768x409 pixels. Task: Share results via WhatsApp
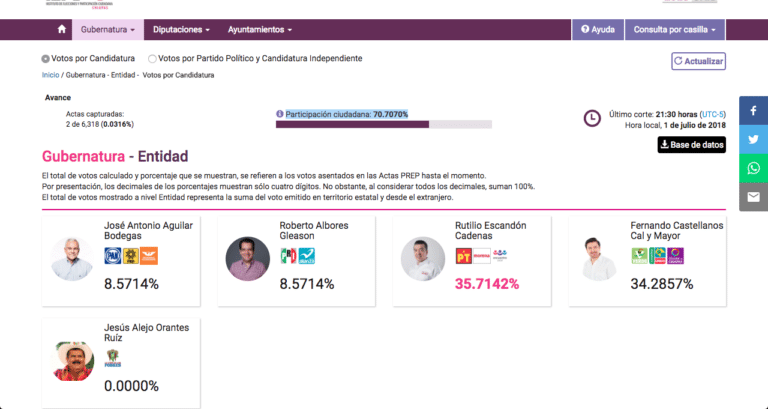pyautogui.click(x=753, y=168)
